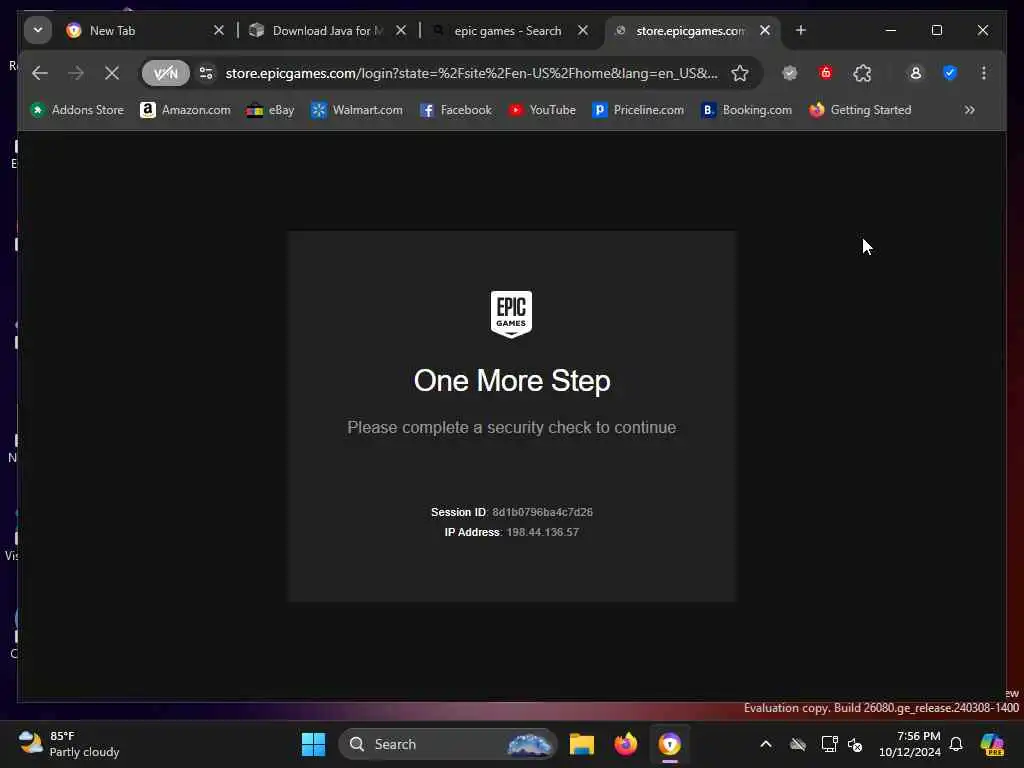Open the eBay bookmark
The width and height of the screenshot is (1024, 768).
tap(270, 110)
